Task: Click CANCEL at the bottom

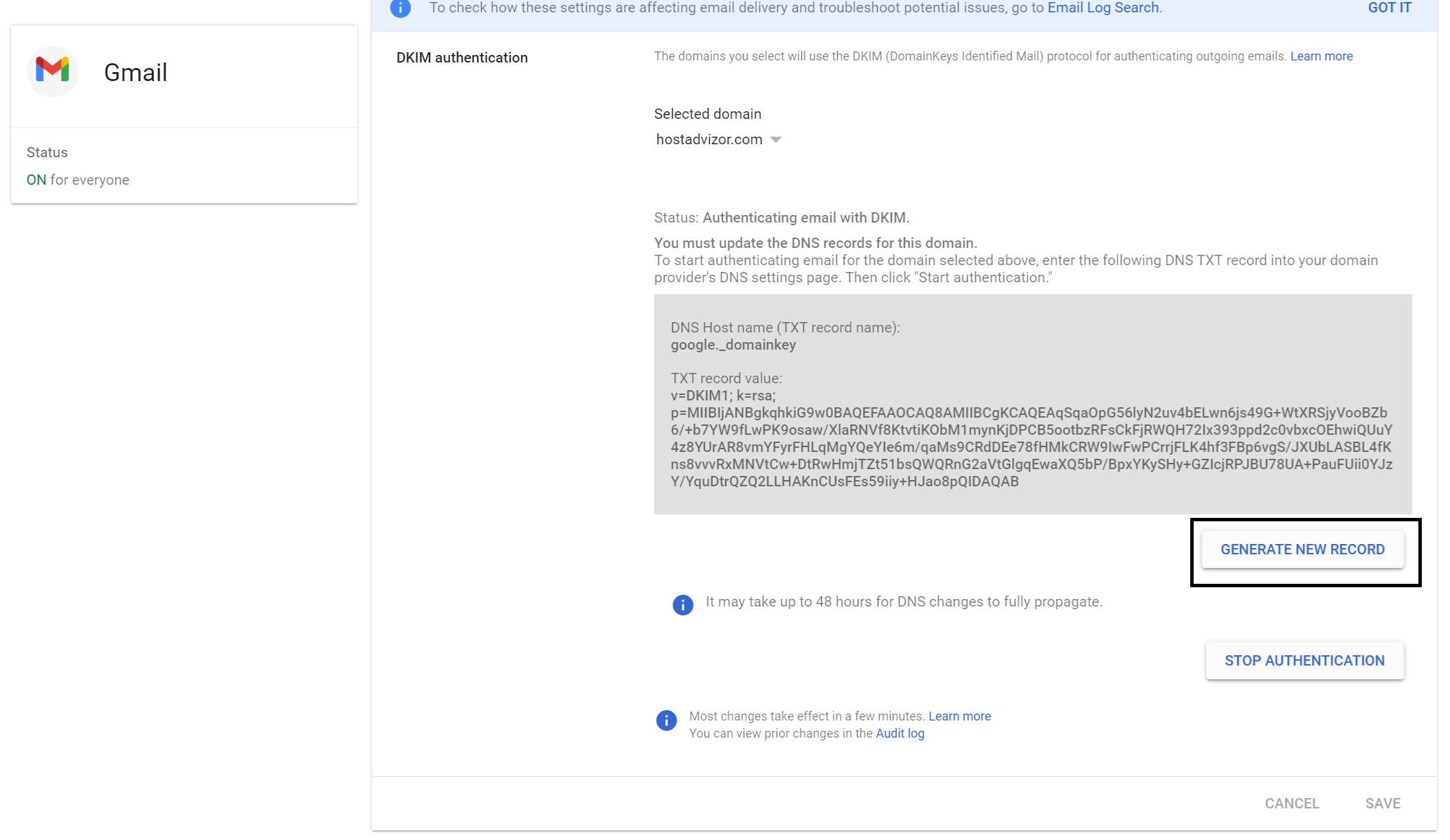Action: 1291,804
